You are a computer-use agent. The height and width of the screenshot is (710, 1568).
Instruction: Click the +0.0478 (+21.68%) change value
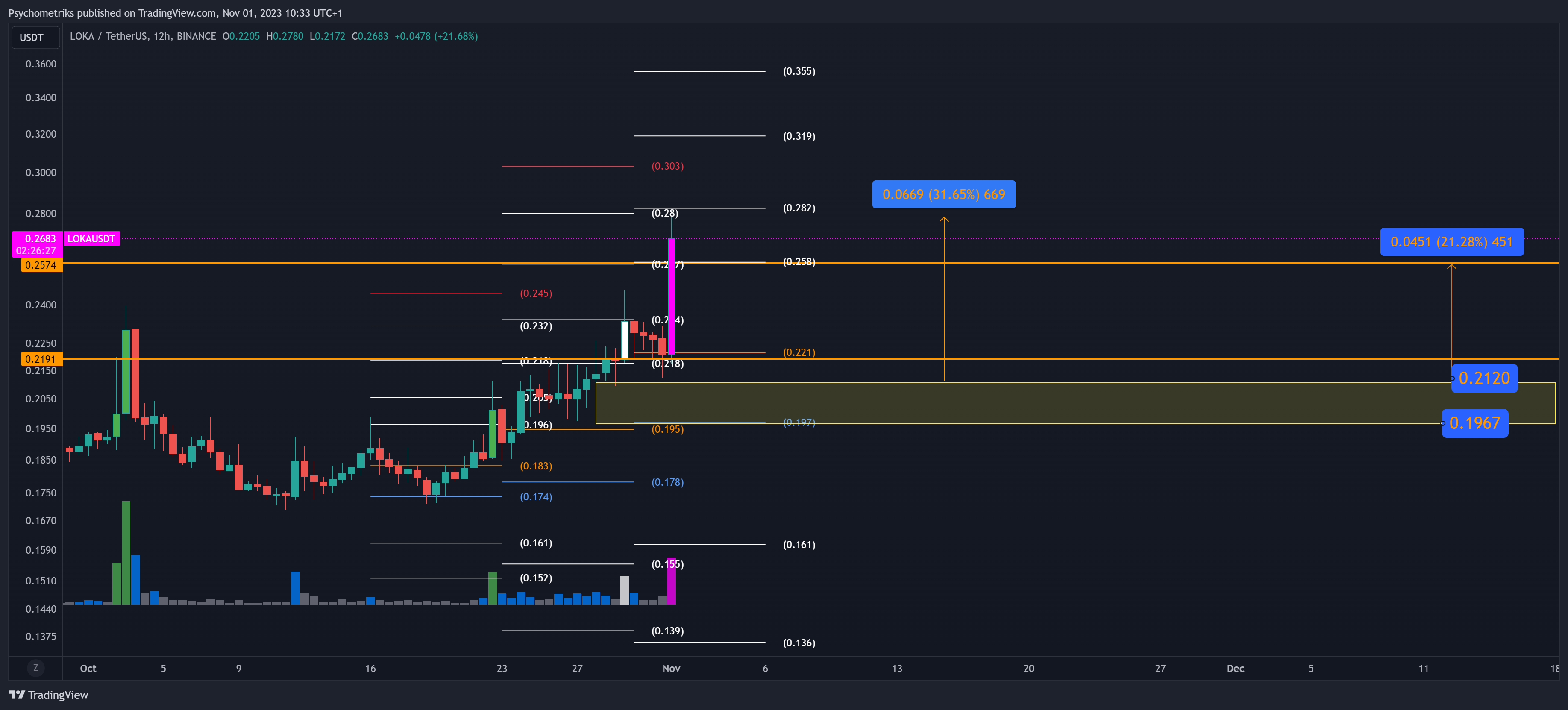point(436,36)
